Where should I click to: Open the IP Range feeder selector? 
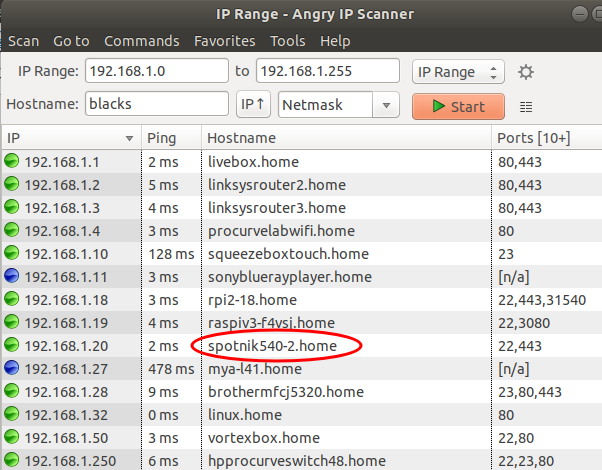pos(458,72)
